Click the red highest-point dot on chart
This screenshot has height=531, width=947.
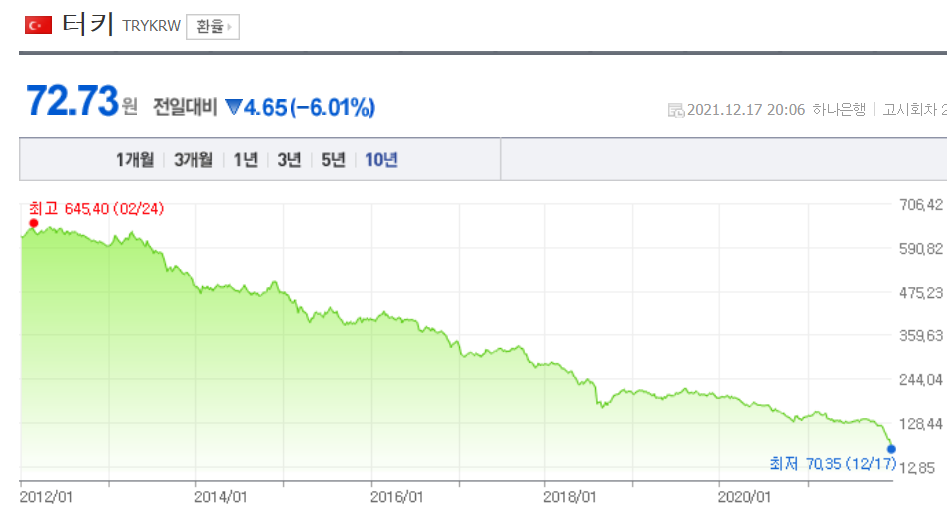point(34,223)
